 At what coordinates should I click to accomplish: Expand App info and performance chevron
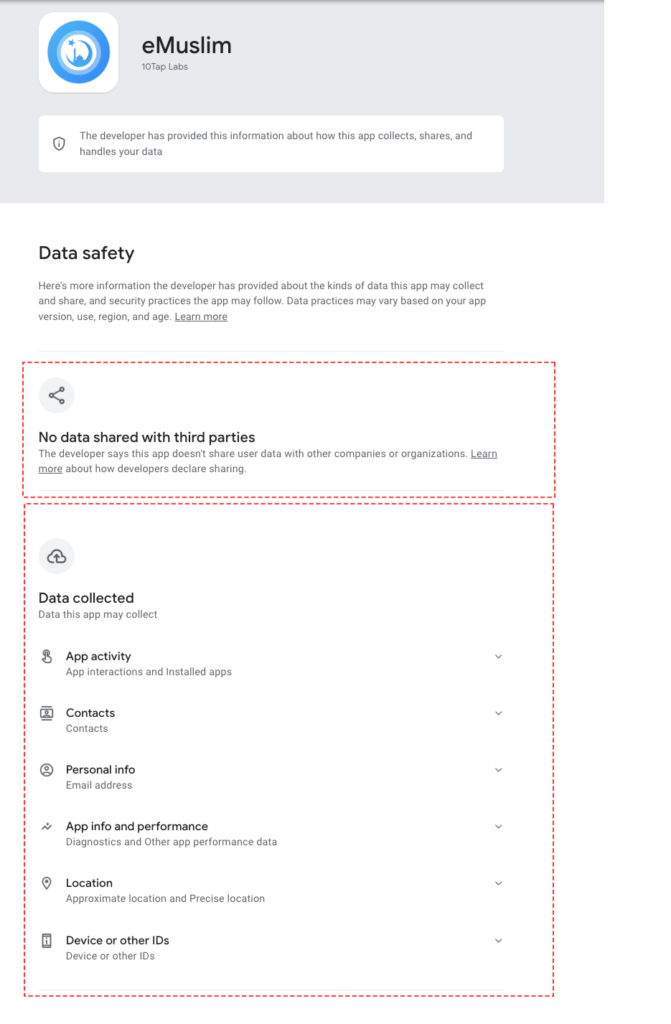click(x=498, y=827)
